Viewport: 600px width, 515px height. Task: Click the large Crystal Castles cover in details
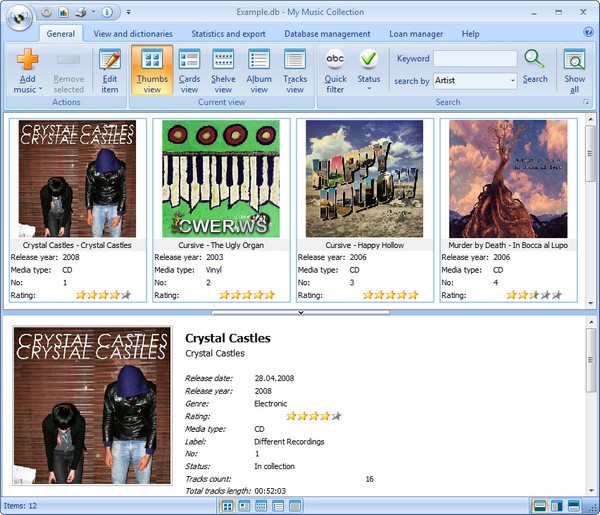pyautogui.click(x=92, y=406)
